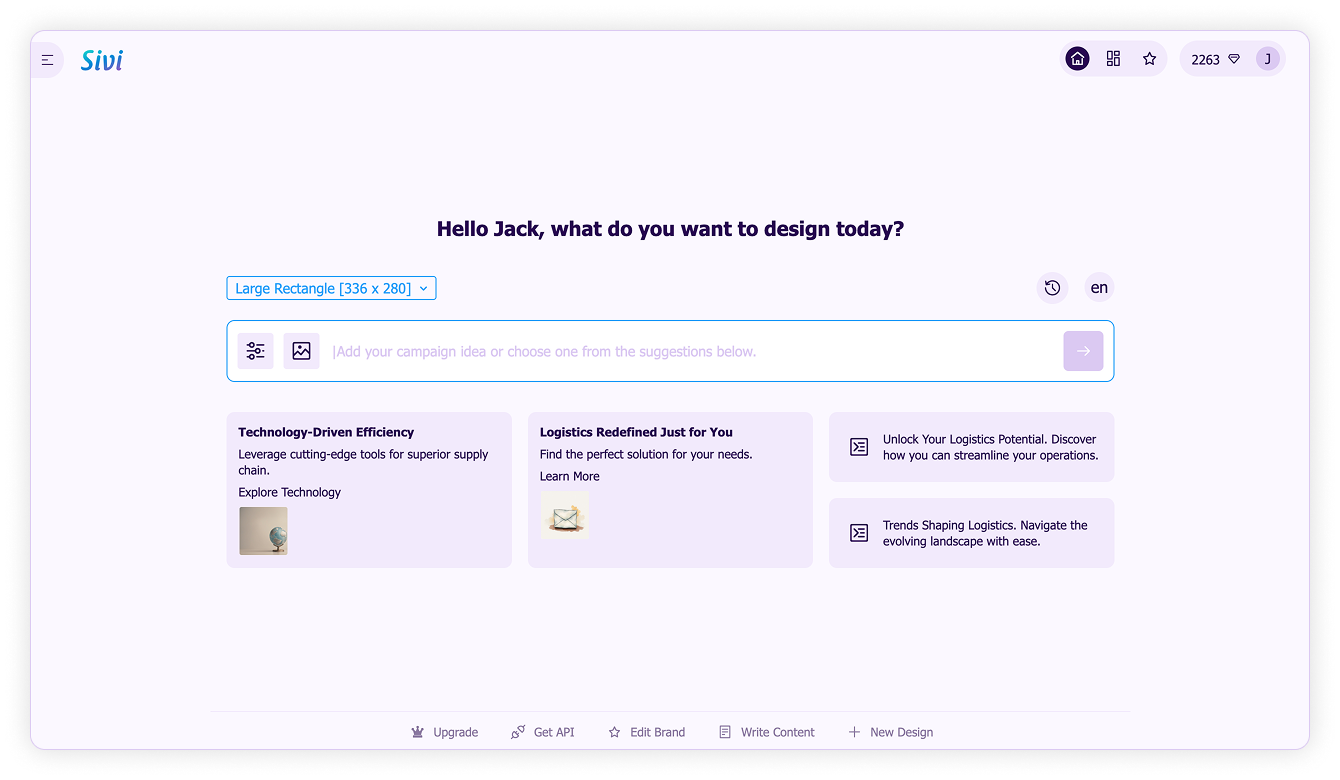Open the J user profile avatar
Image resolution: width=1340 pixels, height=780 pixels.
click(1268, 59)
